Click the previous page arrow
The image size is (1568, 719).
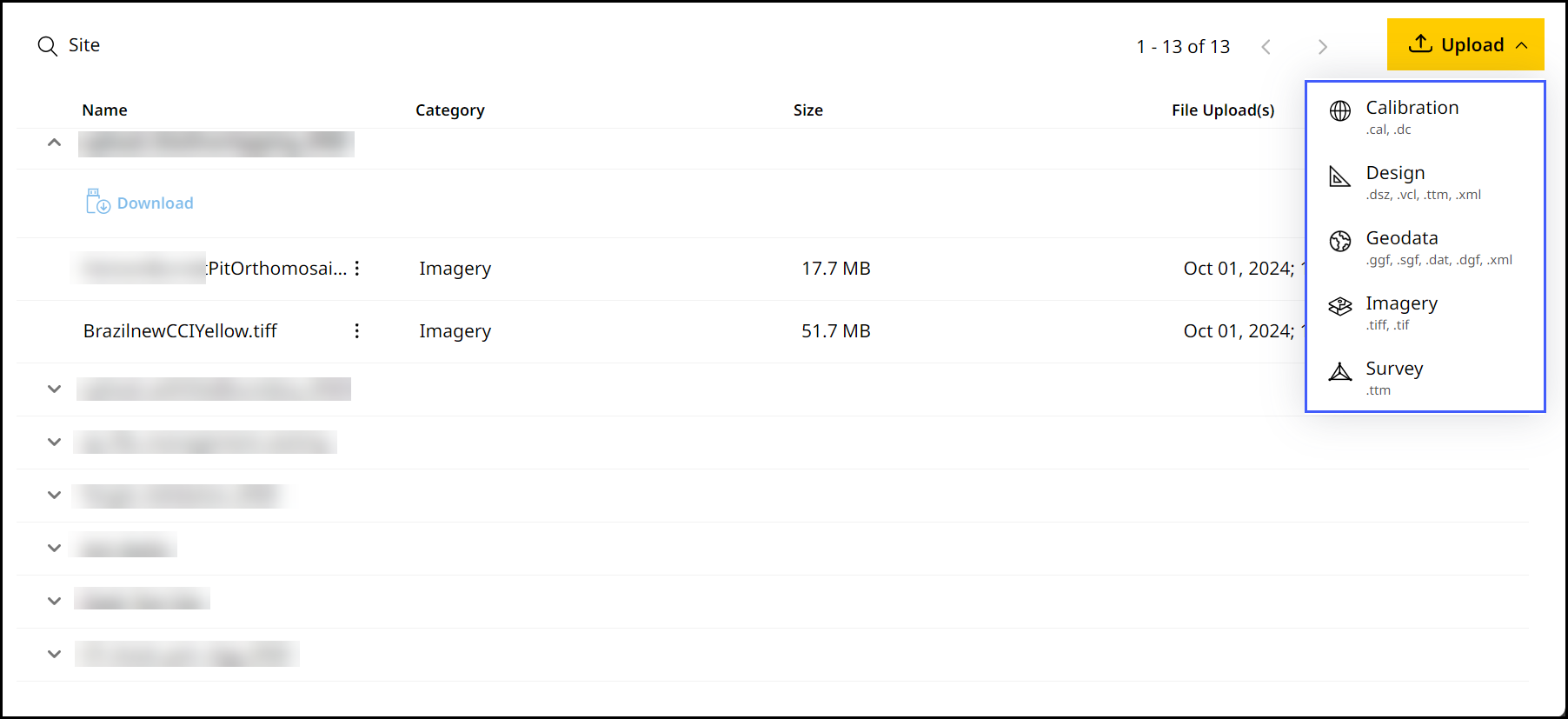click(1266, 46)
